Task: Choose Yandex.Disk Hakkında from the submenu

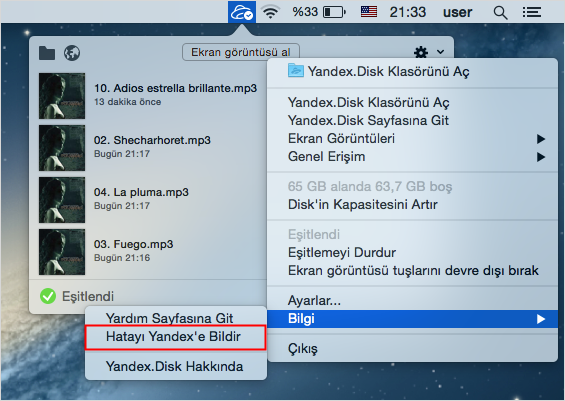Action: 174,366
